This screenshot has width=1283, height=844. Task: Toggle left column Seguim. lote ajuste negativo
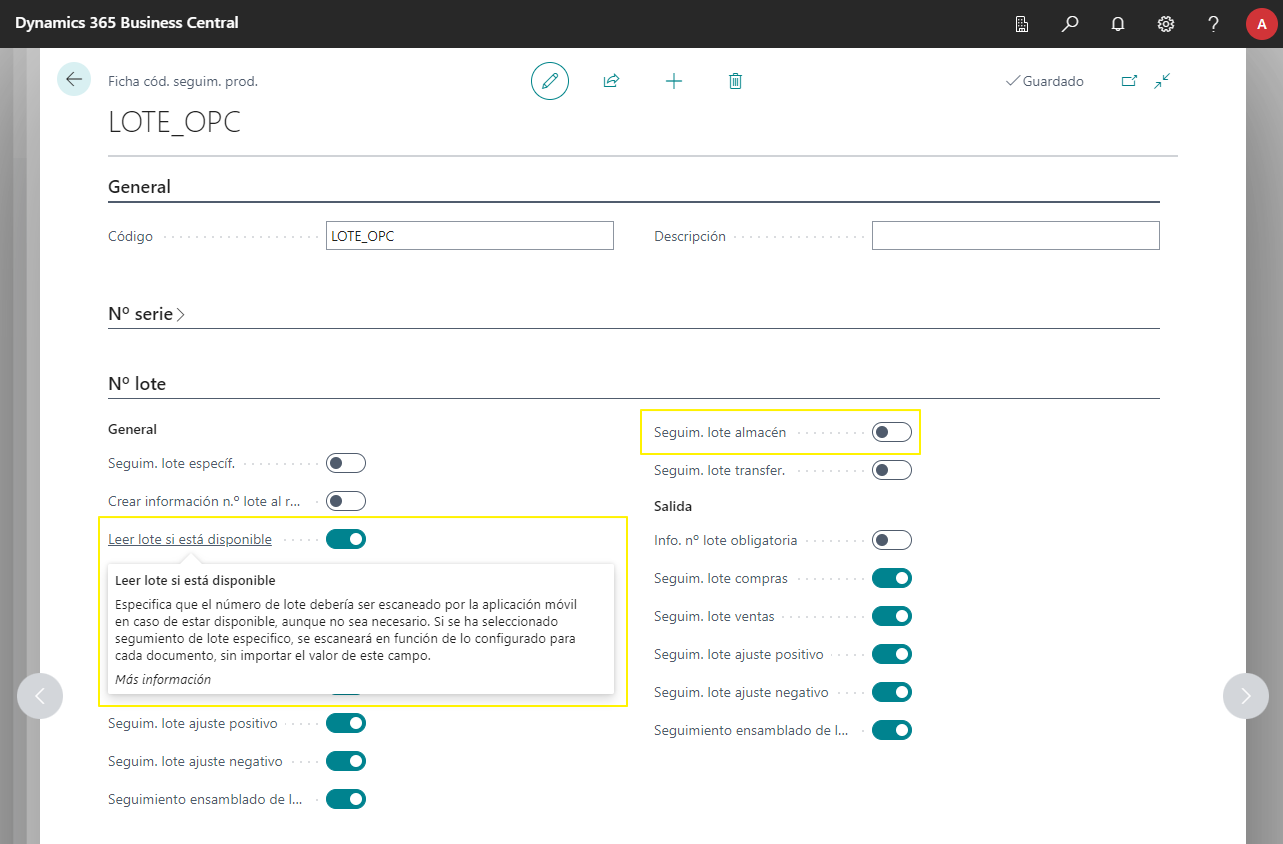click(x=346, y=761)
